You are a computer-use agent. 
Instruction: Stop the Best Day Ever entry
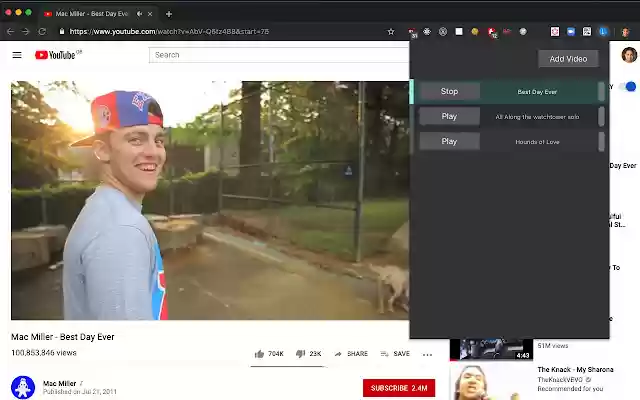coord(449,91)
